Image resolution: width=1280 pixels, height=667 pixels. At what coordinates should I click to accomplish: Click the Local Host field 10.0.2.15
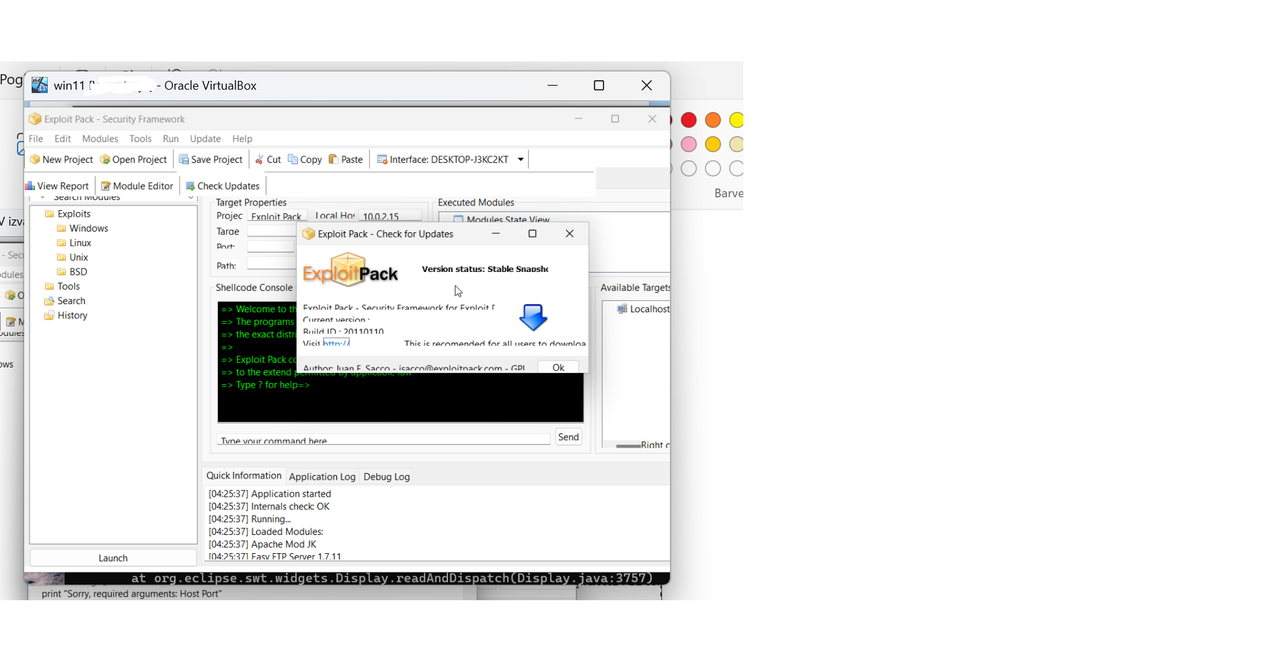(x=390, y=216)
